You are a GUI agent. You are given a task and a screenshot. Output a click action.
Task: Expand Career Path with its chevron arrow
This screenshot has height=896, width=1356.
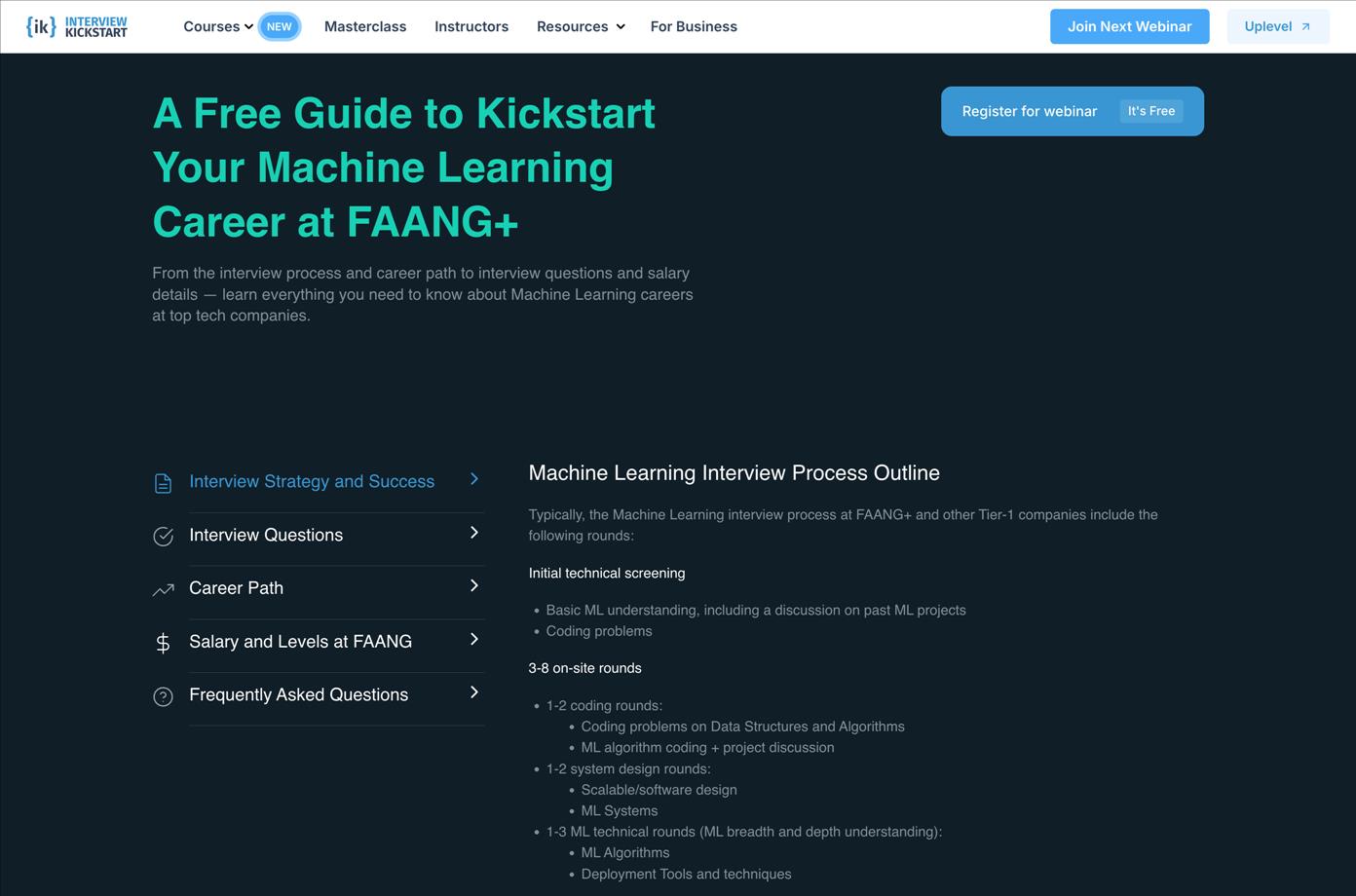[474, 586]
